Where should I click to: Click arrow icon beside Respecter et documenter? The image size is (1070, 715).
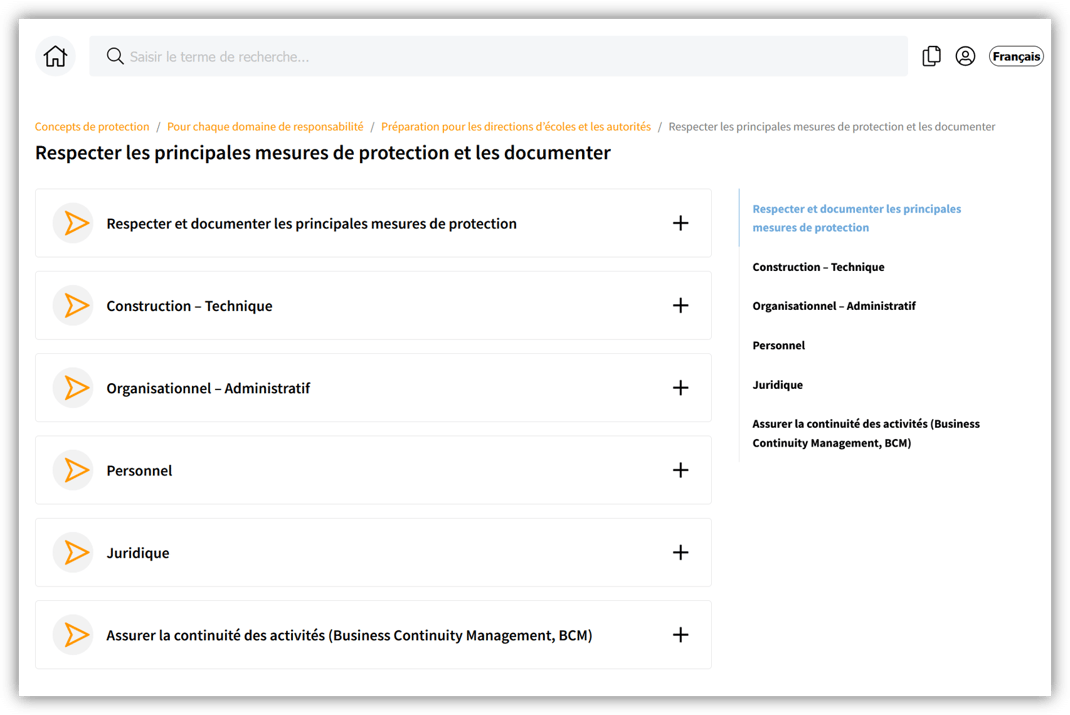[x=73, y=223]
